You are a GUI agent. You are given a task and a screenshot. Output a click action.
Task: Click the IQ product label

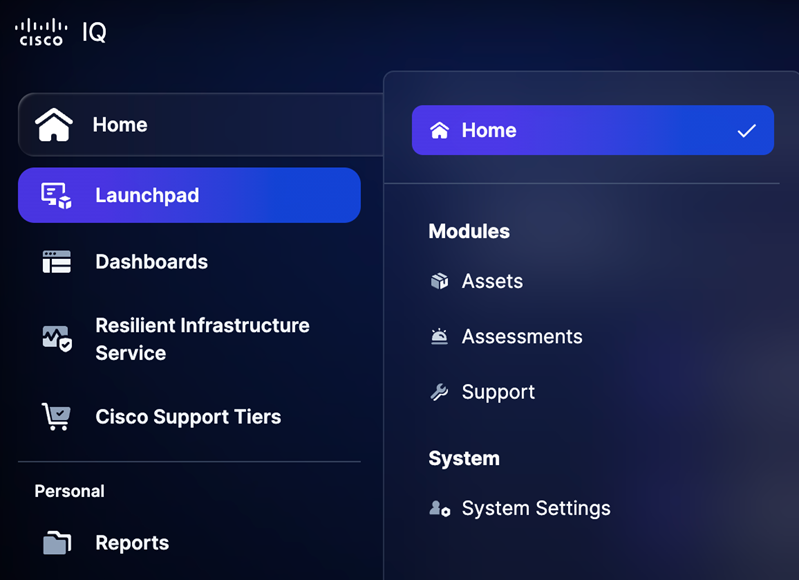click(94, 32)
